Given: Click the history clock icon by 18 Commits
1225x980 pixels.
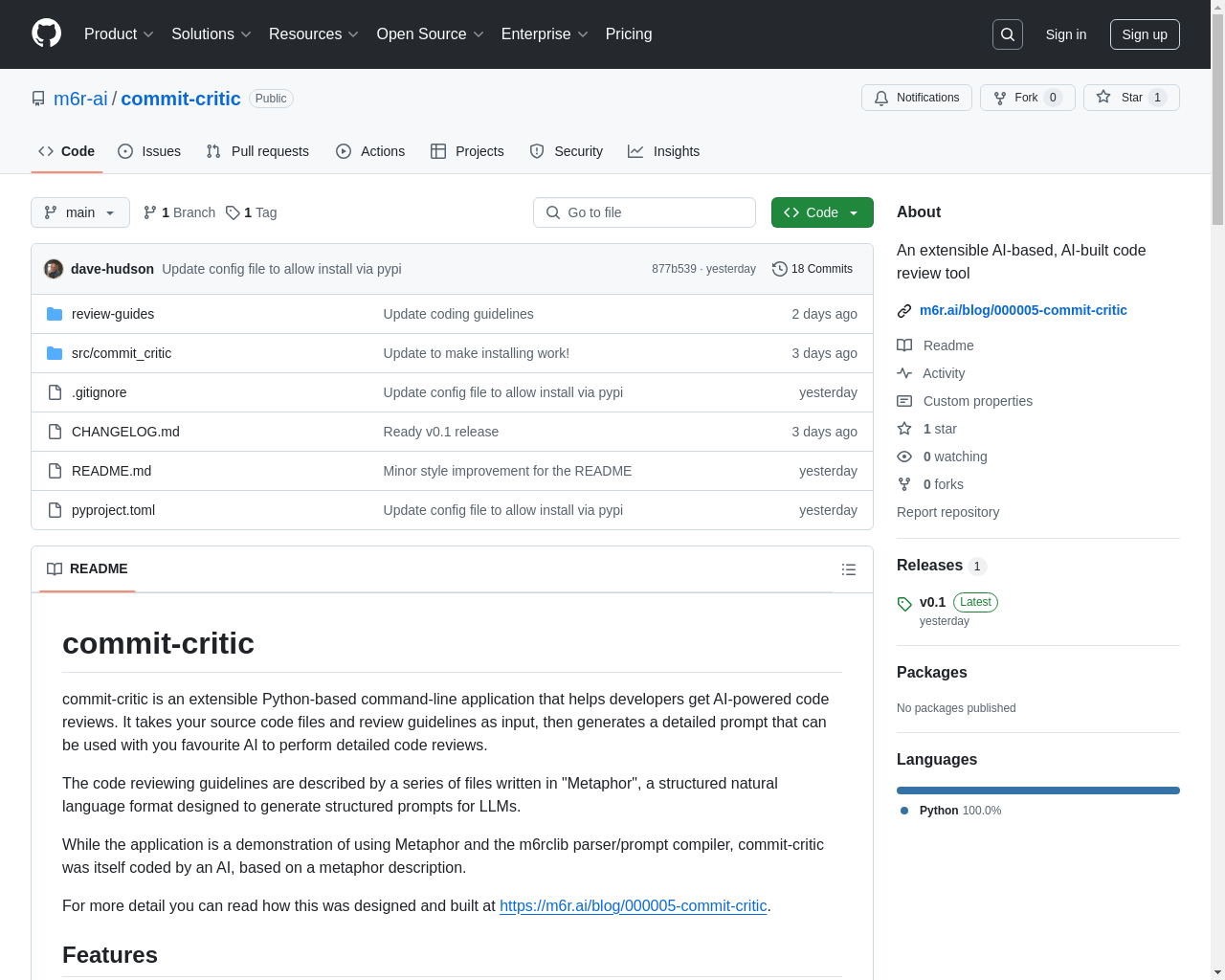Looking at the screenshot, I should coord(780,269).
